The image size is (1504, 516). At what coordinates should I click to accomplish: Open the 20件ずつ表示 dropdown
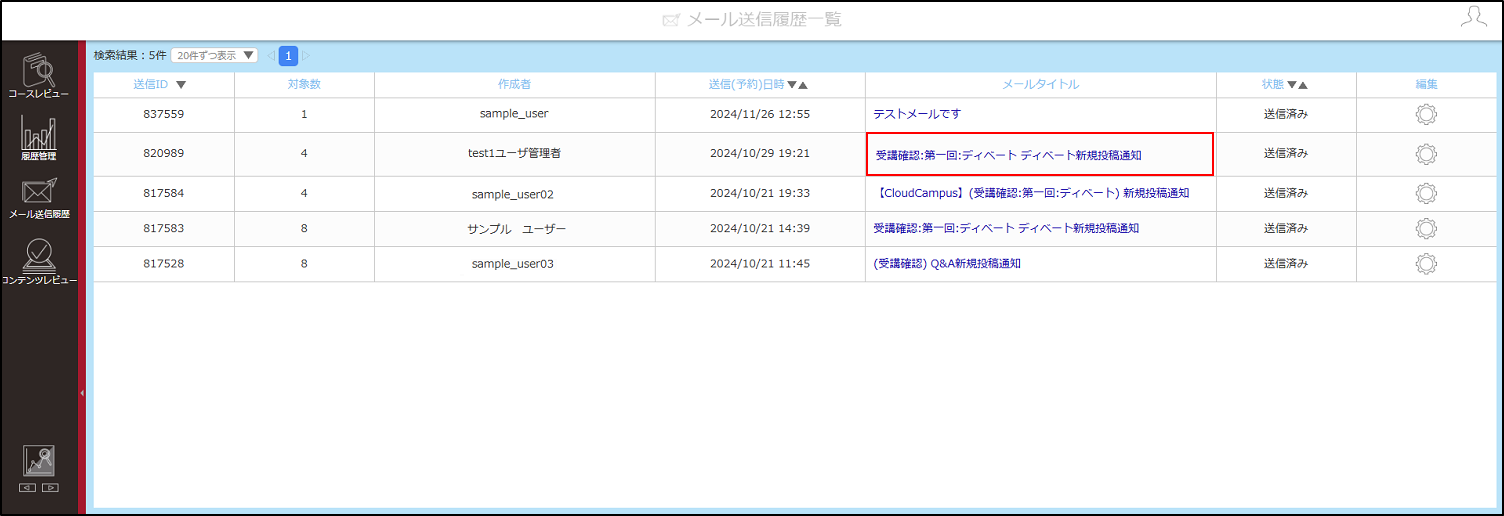point(214,55)
